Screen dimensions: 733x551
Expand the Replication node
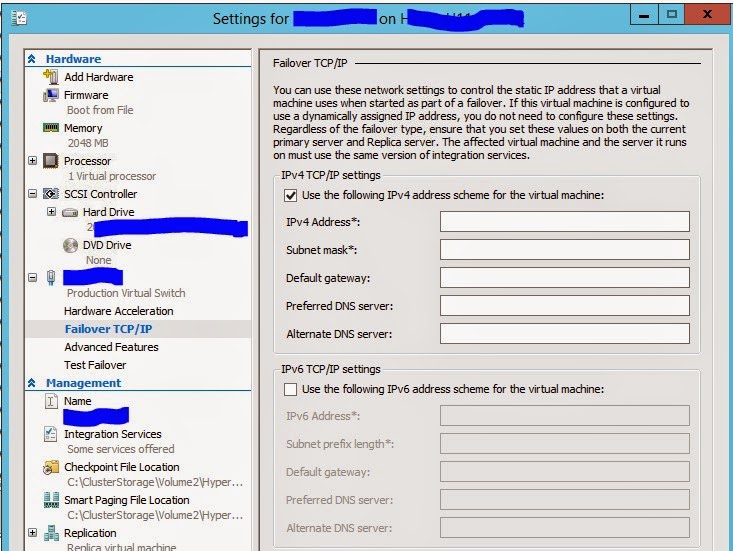pyautogui.click(x=32, y=532)
